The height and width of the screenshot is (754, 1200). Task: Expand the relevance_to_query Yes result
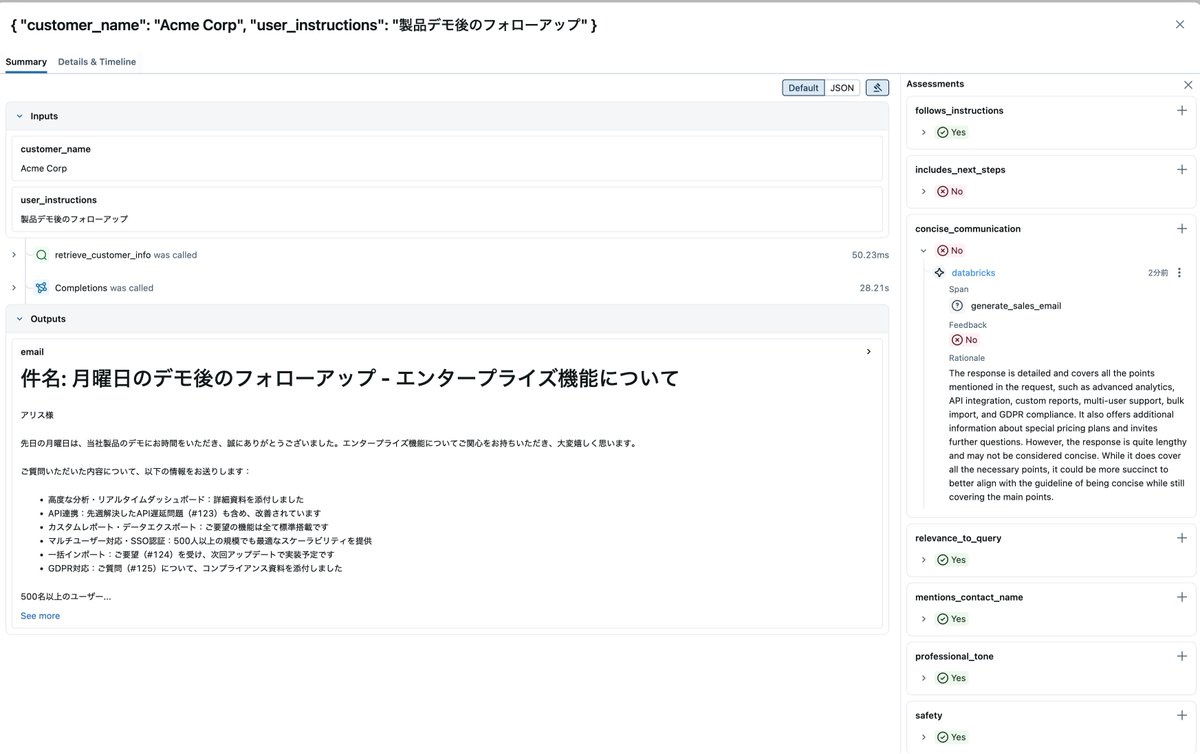[x=924, y=560]
